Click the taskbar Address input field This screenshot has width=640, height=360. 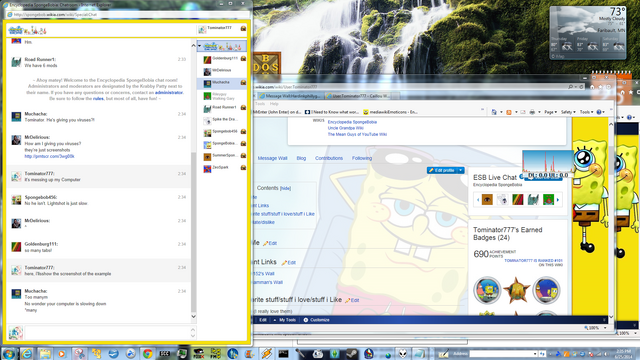tap(501, 353)
